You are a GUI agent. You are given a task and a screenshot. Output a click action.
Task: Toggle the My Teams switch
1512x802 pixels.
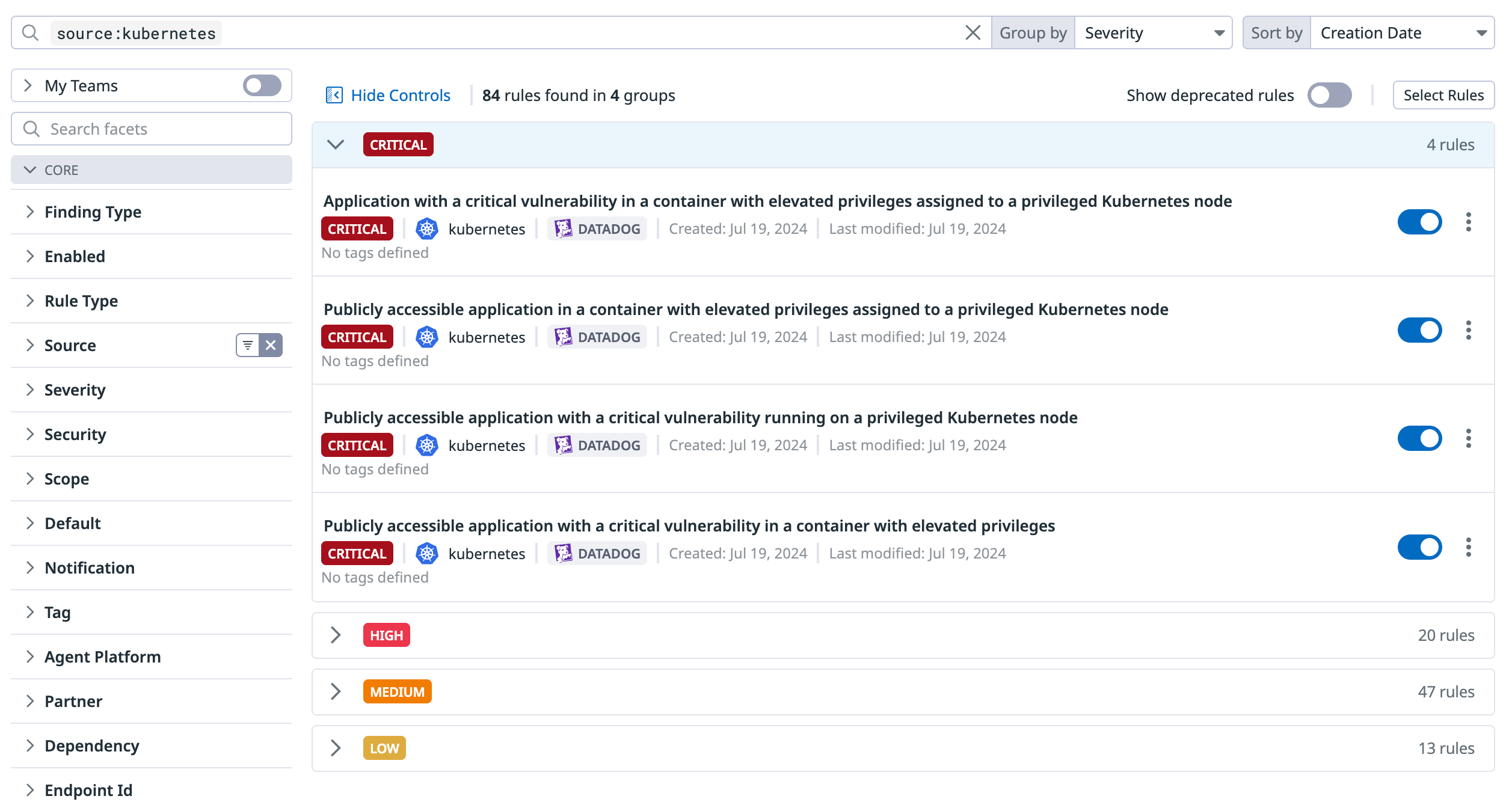262,85
